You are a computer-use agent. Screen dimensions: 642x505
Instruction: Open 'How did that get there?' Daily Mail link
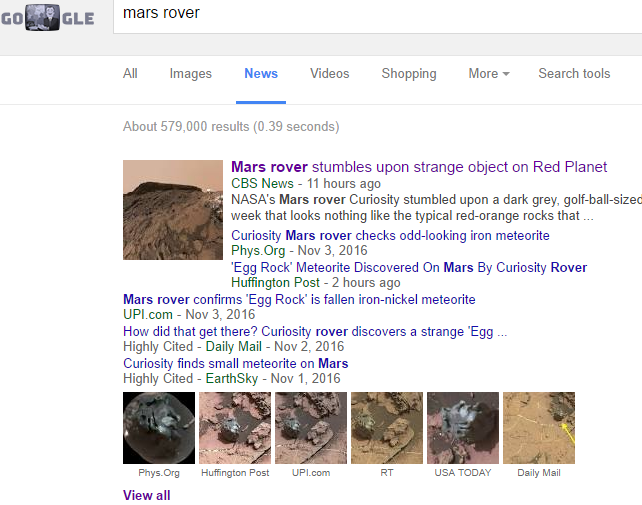[314, 332]
